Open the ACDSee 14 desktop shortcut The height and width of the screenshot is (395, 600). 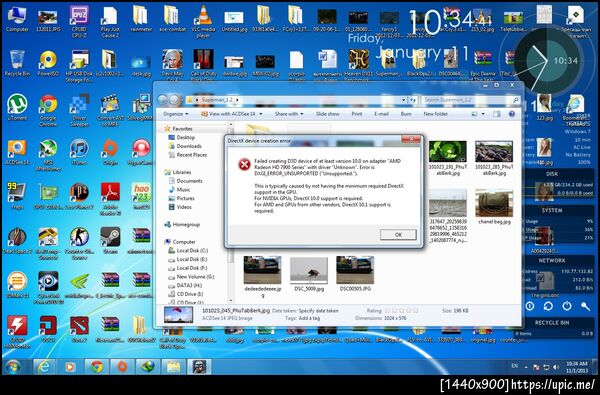point(17,152)
